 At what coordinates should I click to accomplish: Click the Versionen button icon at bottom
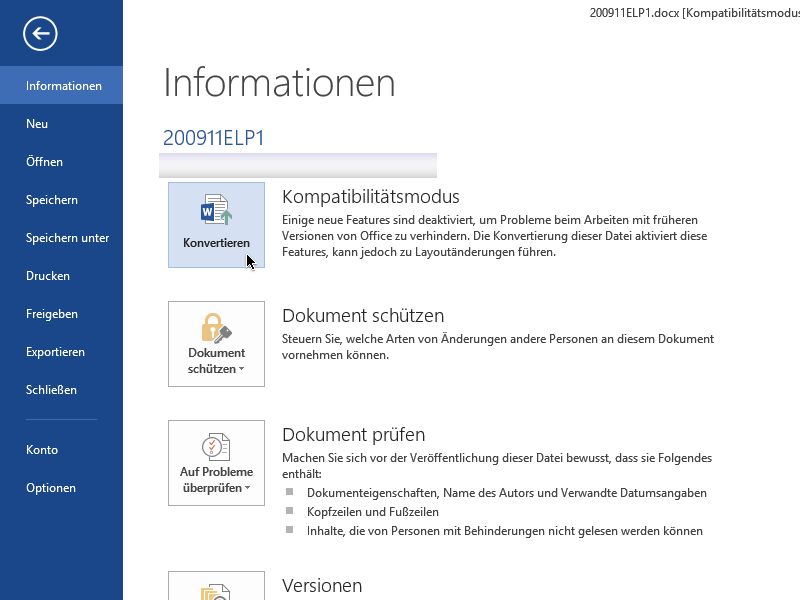[x=216, y=592]
